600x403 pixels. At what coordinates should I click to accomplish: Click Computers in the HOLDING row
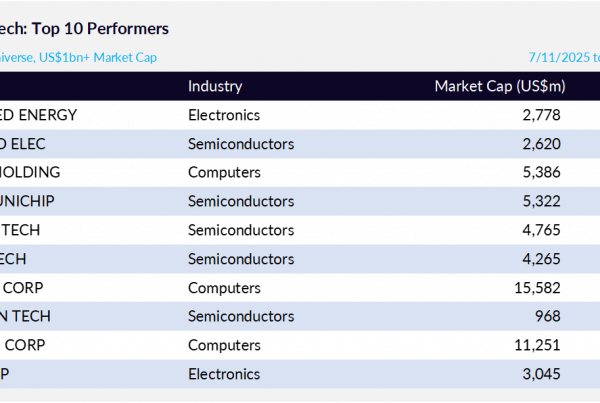[224, 172]
